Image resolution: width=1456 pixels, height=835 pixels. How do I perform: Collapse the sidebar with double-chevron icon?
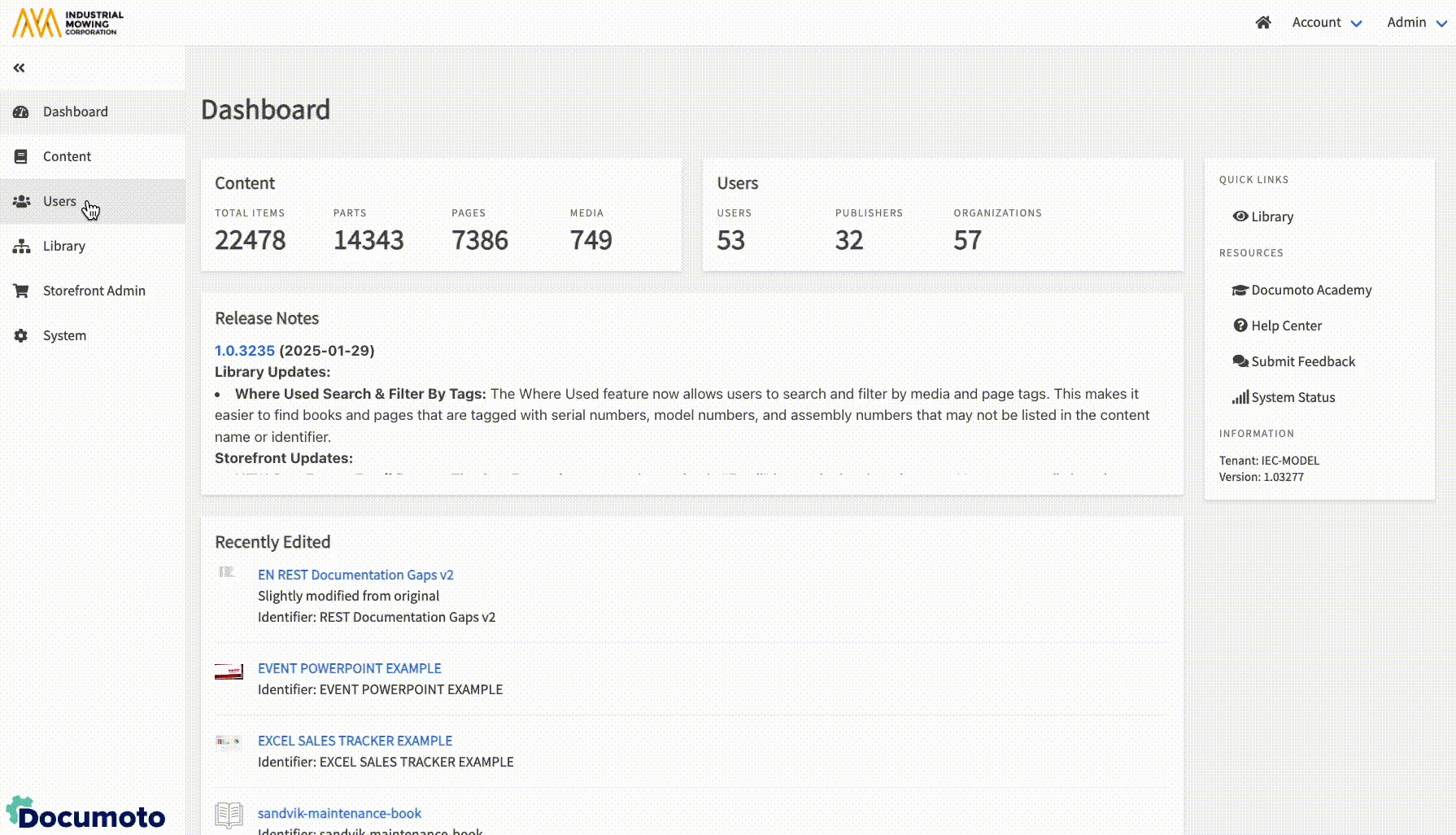pos(19,68)
